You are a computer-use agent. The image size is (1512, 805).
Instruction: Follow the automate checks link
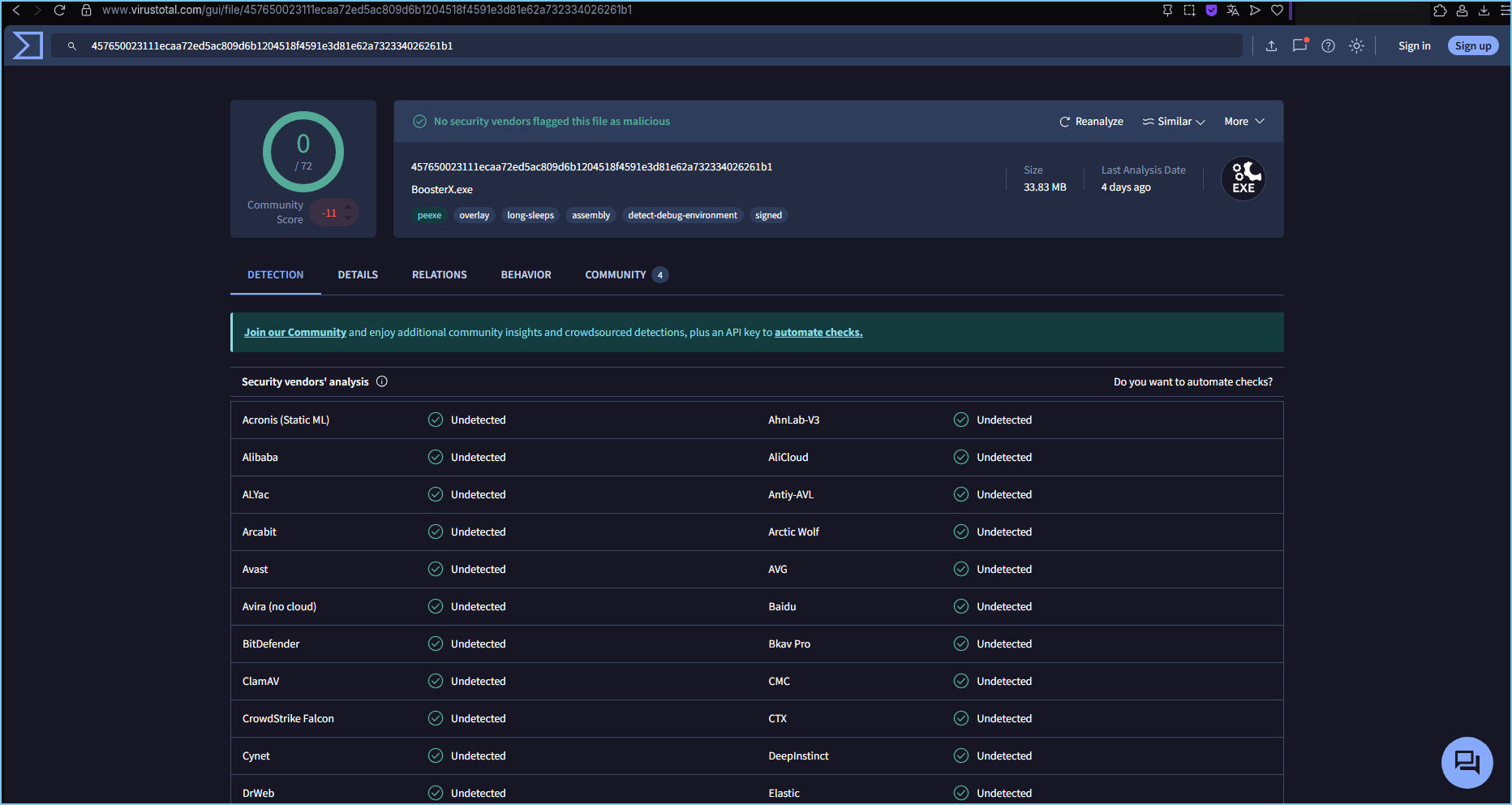pyautogui.click(x=818, y=333)
